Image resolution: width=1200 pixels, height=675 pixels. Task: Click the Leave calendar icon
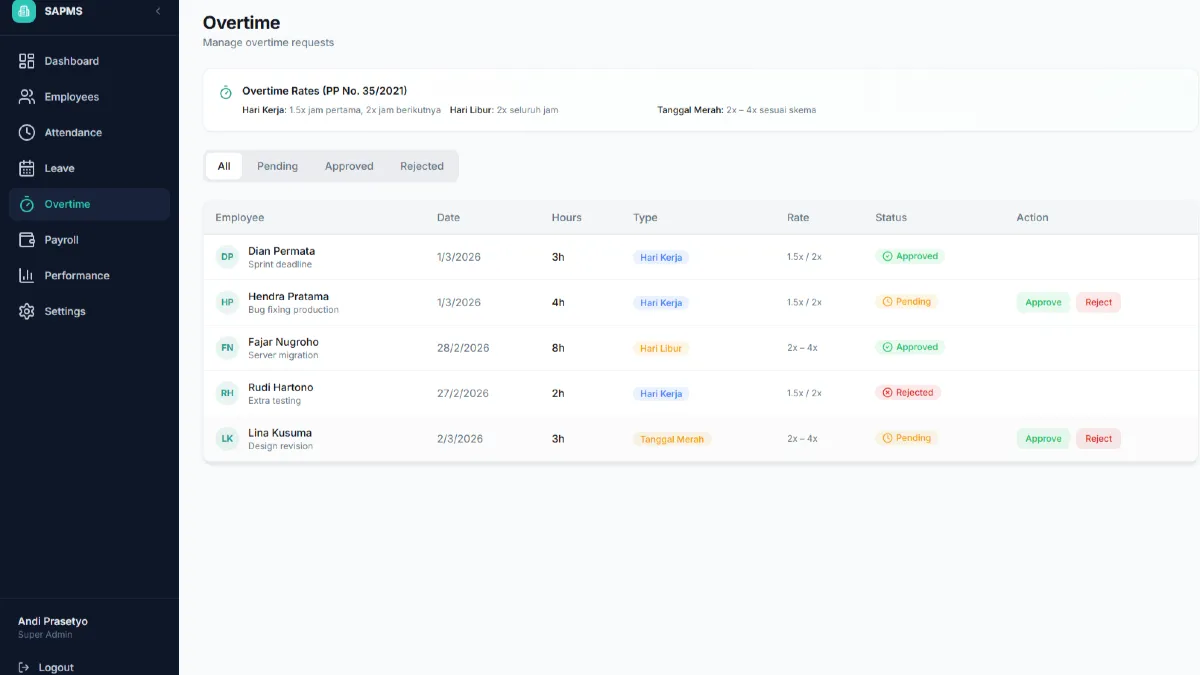coord(27,168)
